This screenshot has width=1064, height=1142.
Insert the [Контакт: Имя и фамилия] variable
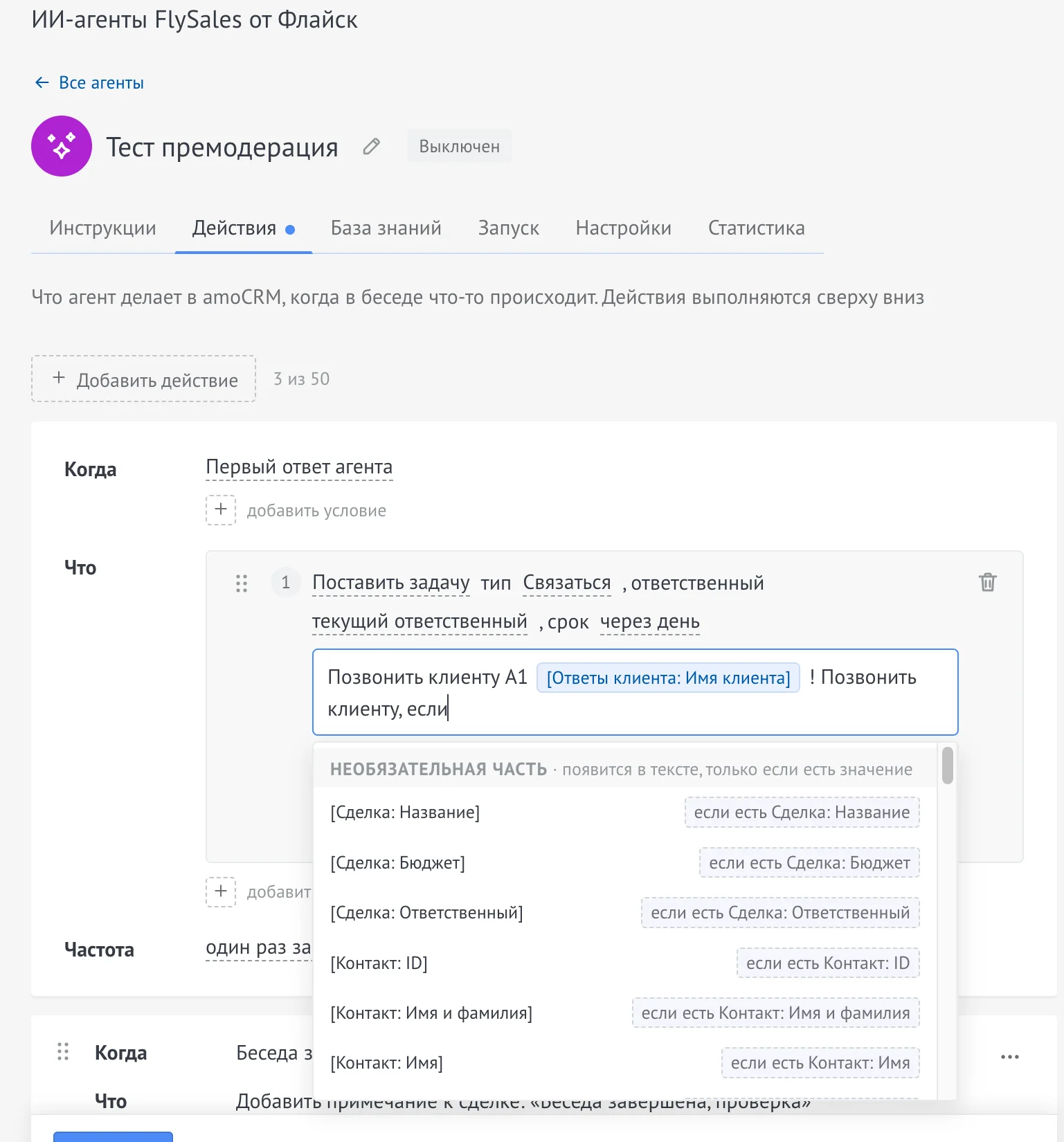point(432,1013)
